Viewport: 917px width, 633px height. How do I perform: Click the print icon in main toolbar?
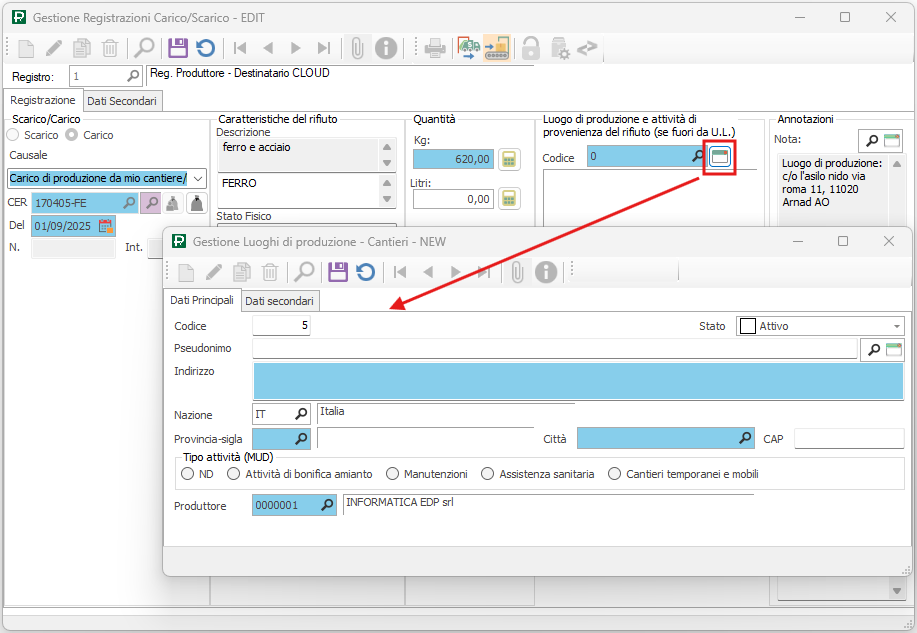(x=435, y=48)
